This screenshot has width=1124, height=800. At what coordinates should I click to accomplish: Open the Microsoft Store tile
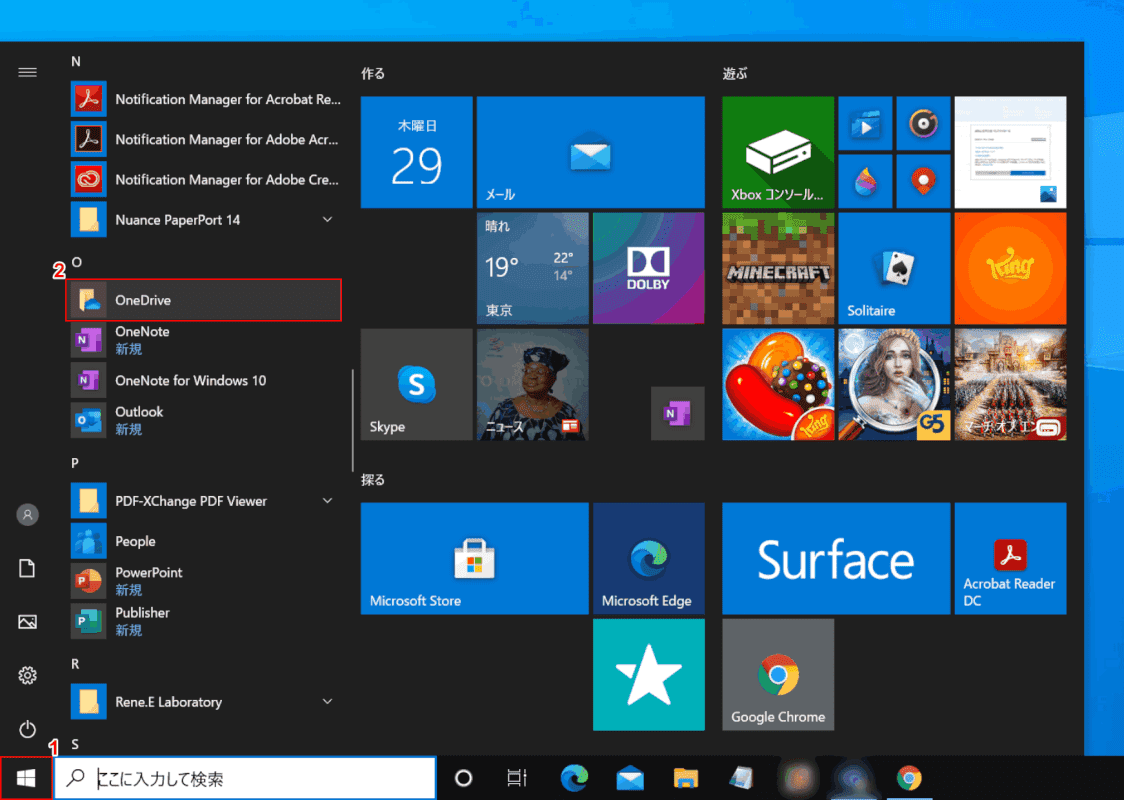[475, 558]
